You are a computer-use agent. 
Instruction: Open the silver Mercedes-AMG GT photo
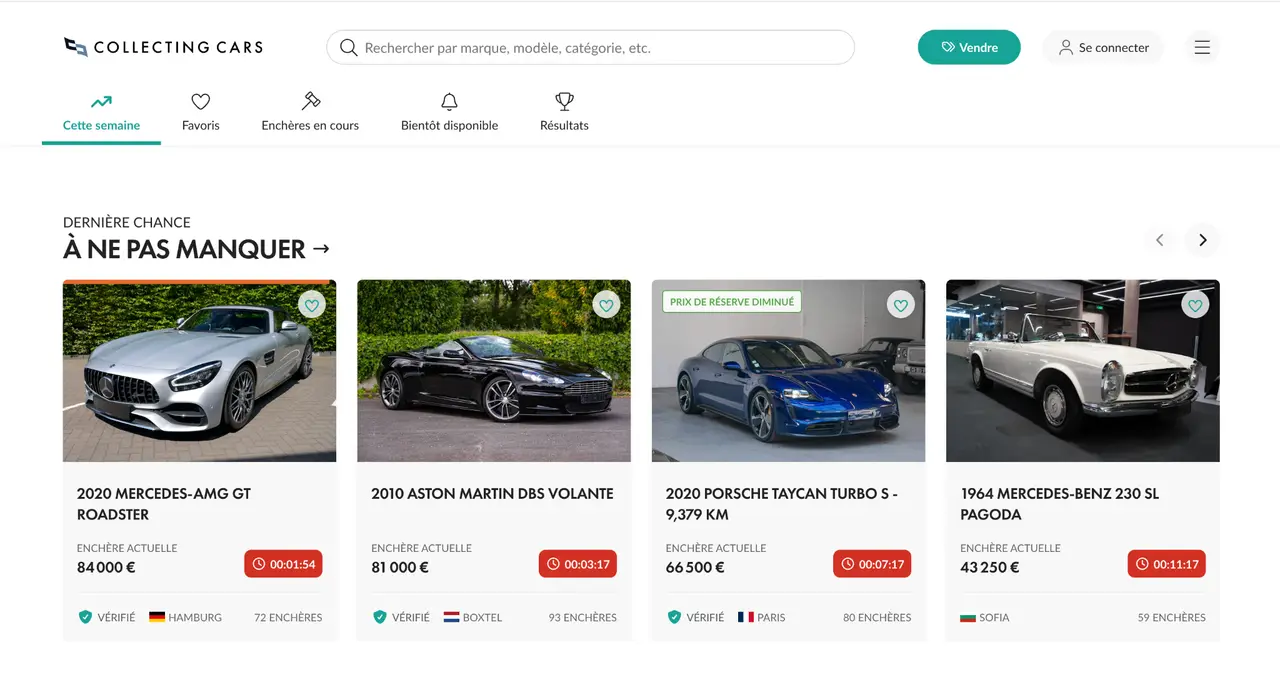[x=199, y=371]
